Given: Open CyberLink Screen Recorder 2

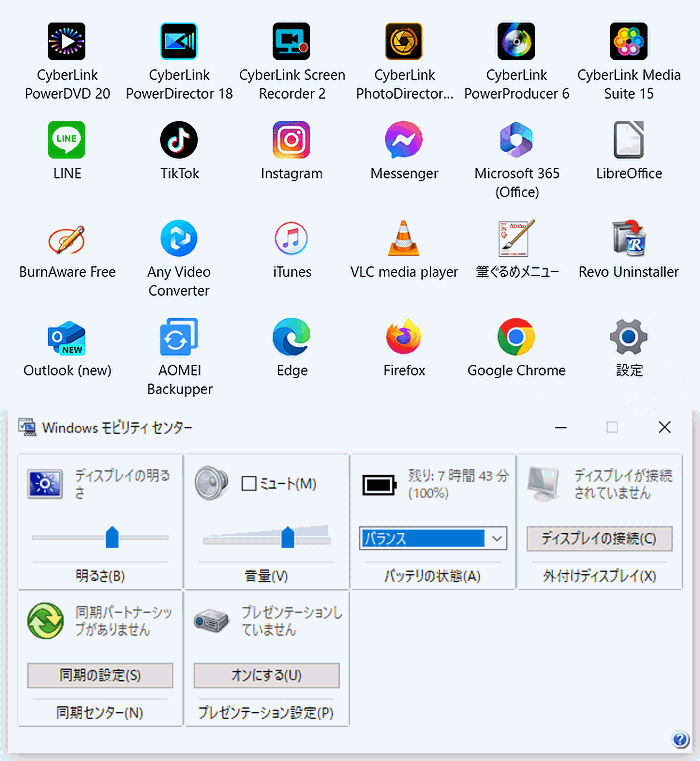Looking at the screenshot, I should pyautogui.click(x=292, y=42).
